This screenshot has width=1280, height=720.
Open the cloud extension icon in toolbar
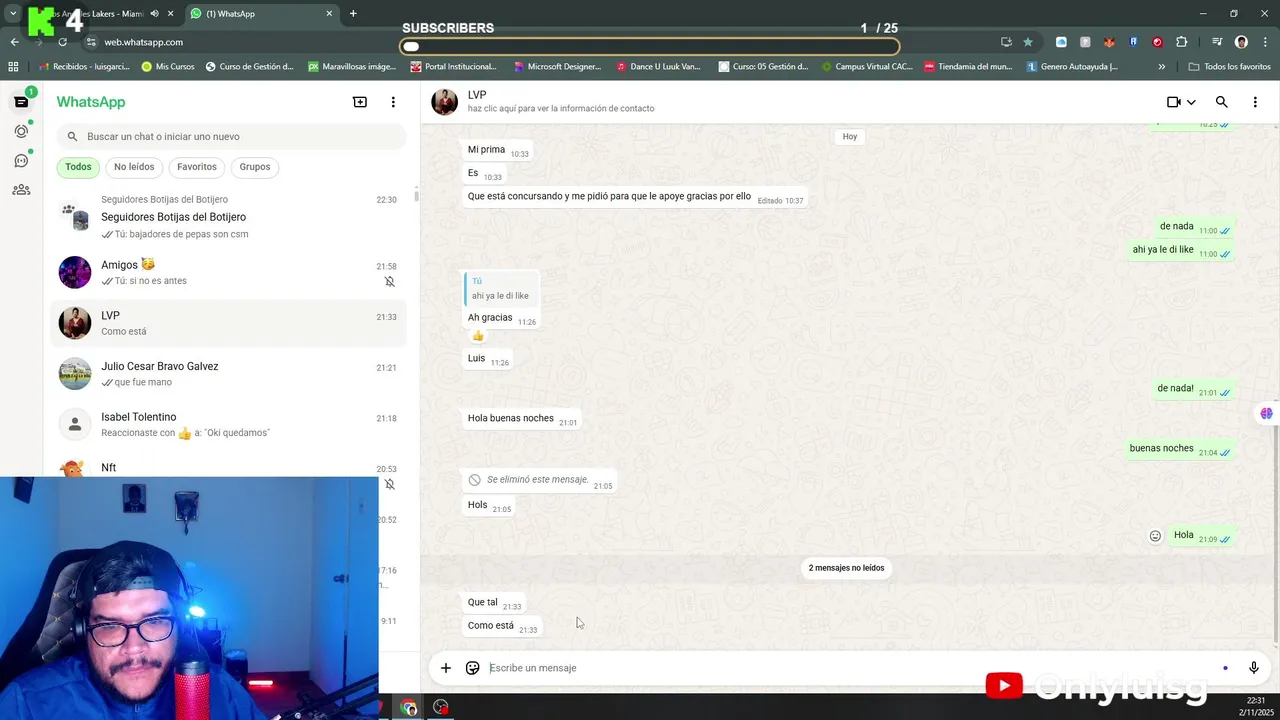point(1061,42)
